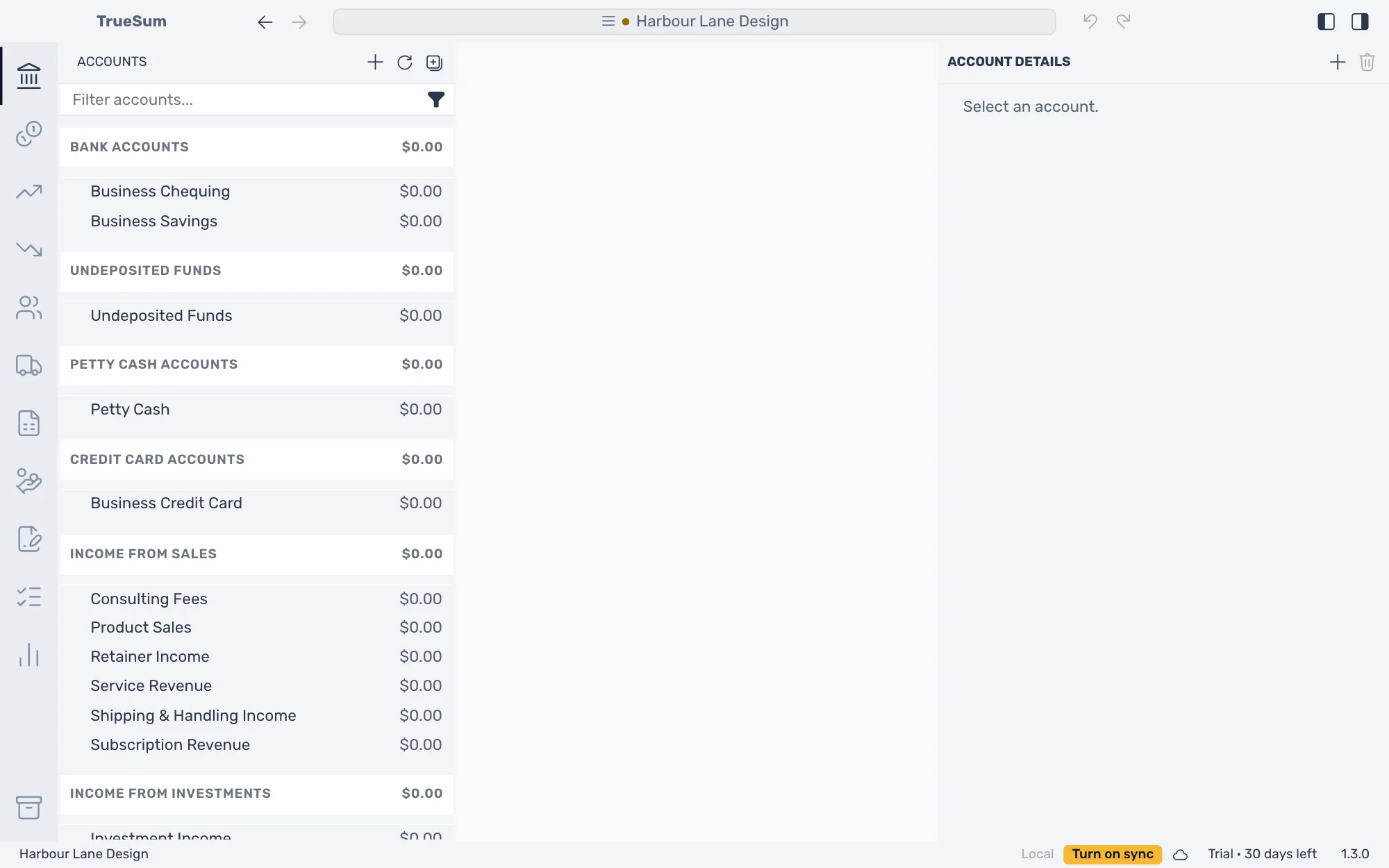Select the Business Credit Card account
The height and width of the screenshot is (868, 1389).
[x=257, y=503]
